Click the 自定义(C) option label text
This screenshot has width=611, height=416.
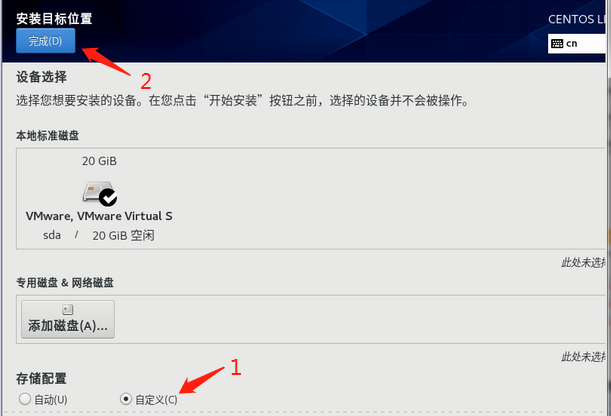coord(156,400)
